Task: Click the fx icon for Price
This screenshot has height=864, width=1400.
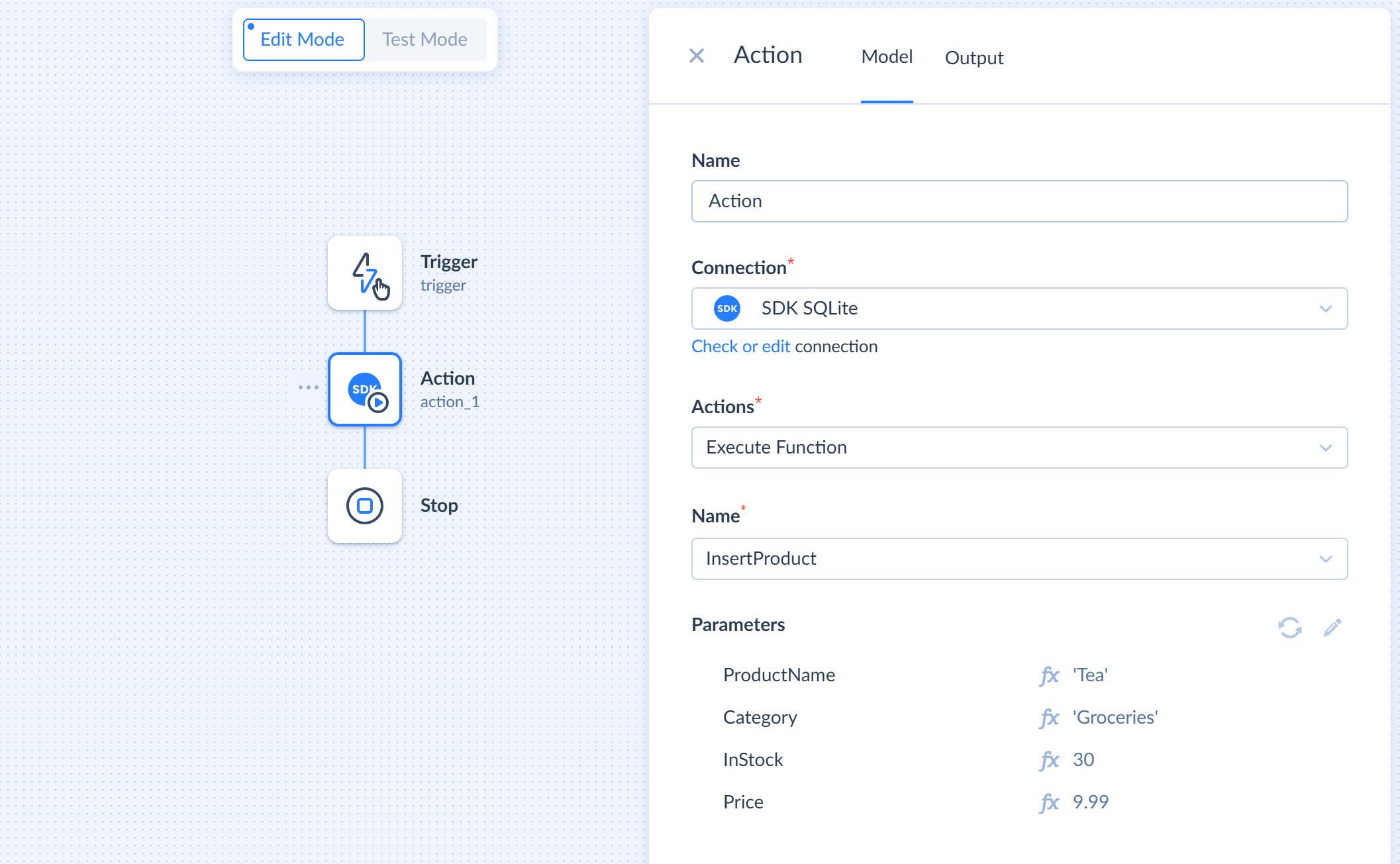Action: (x=1050, y=802)
